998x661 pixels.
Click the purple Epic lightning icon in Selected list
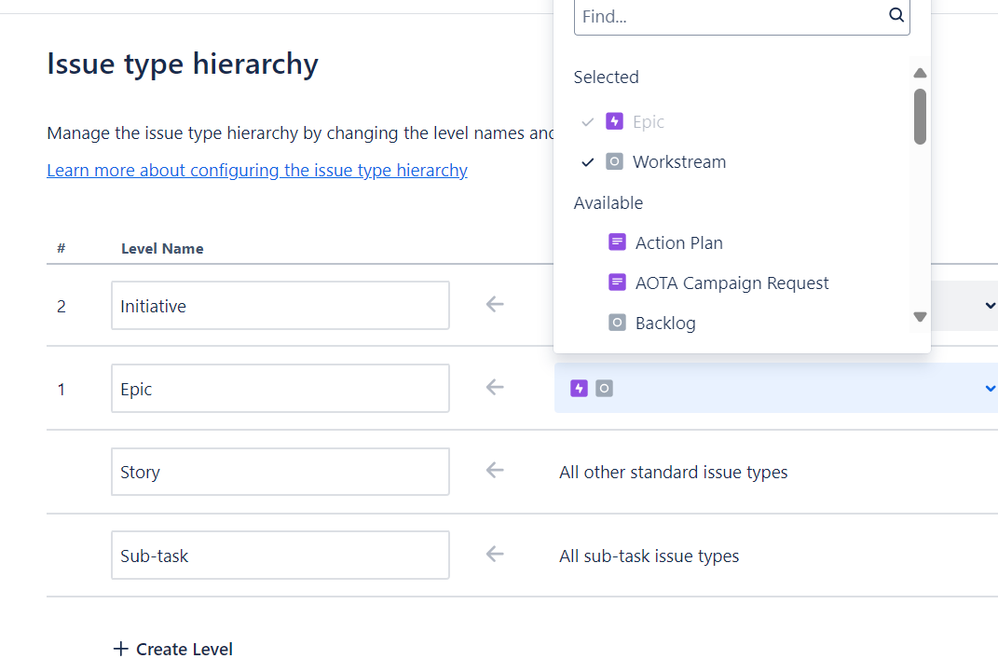coord(615,122)
